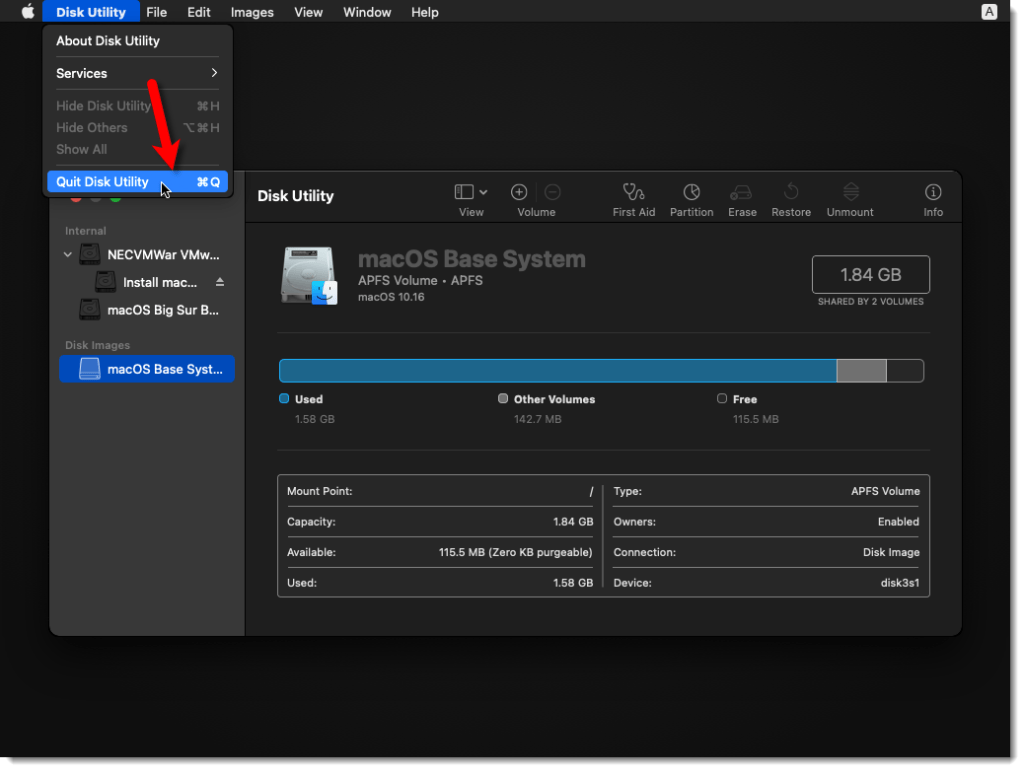Open the File menu
This screenshot has height=771, width=1024.
(157, 12)
